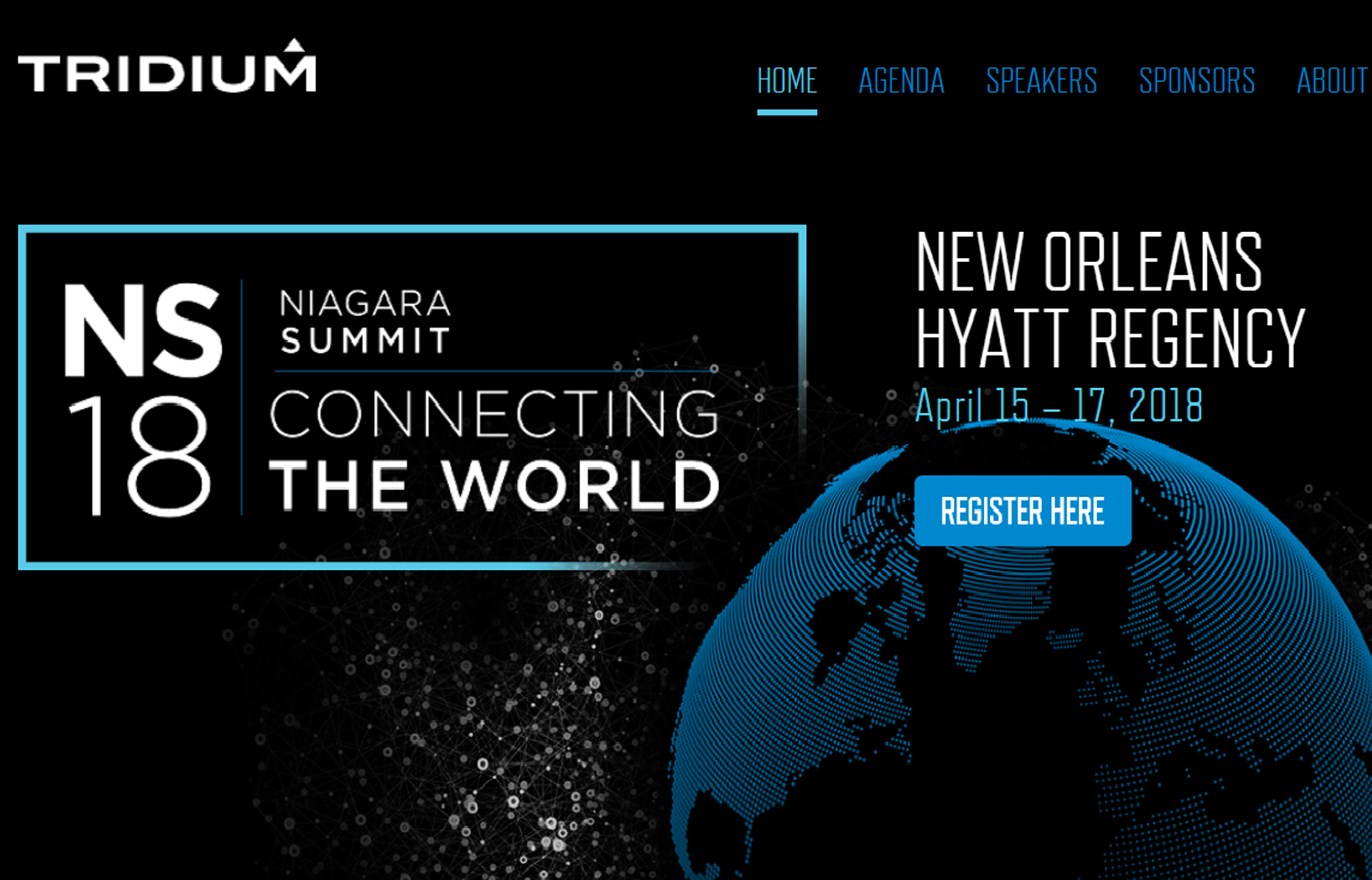Click the Tridium logo

coord(167,66)
